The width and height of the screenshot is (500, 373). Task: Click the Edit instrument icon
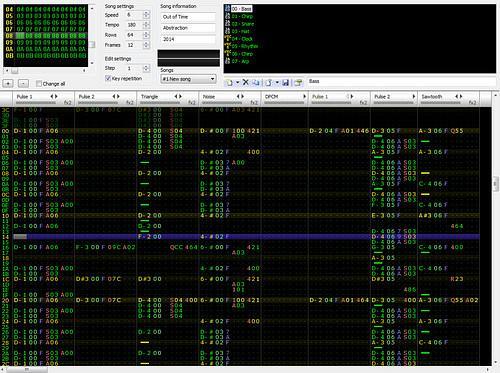pyautogui.click(x=298, y=82)
